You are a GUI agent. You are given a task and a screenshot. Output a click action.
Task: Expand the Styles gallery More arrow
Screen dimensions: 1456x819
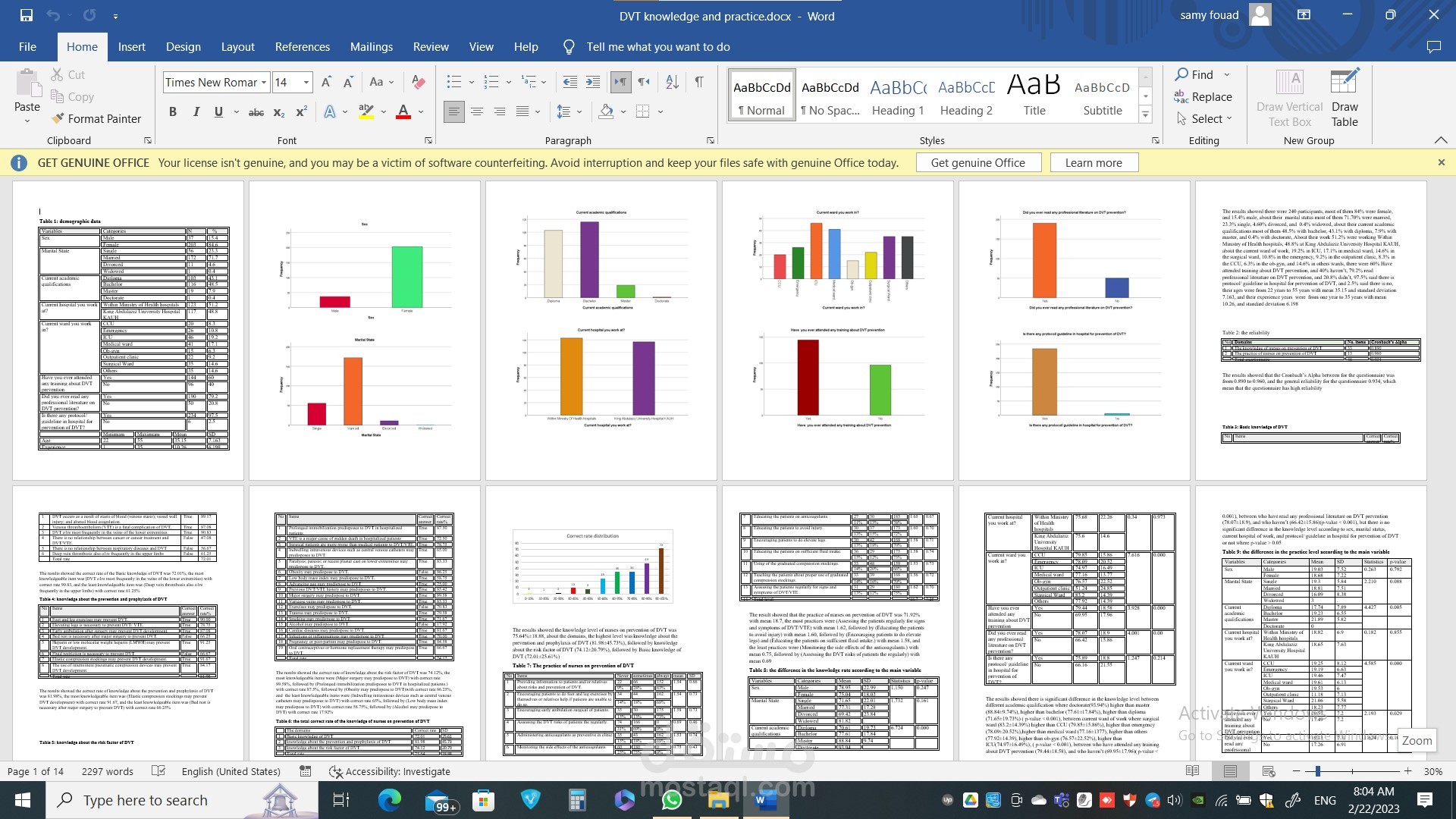click(1145, 115)
